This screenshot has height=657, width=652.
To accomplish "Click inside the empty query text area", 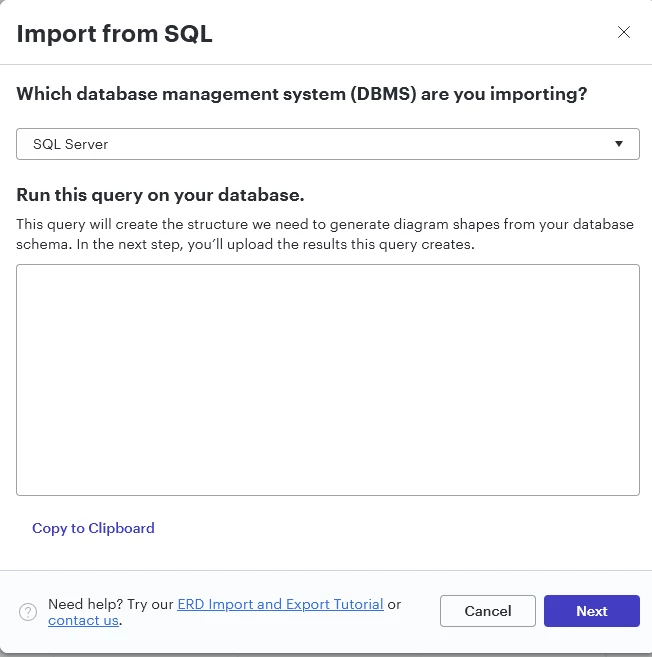I will point(328,380).
